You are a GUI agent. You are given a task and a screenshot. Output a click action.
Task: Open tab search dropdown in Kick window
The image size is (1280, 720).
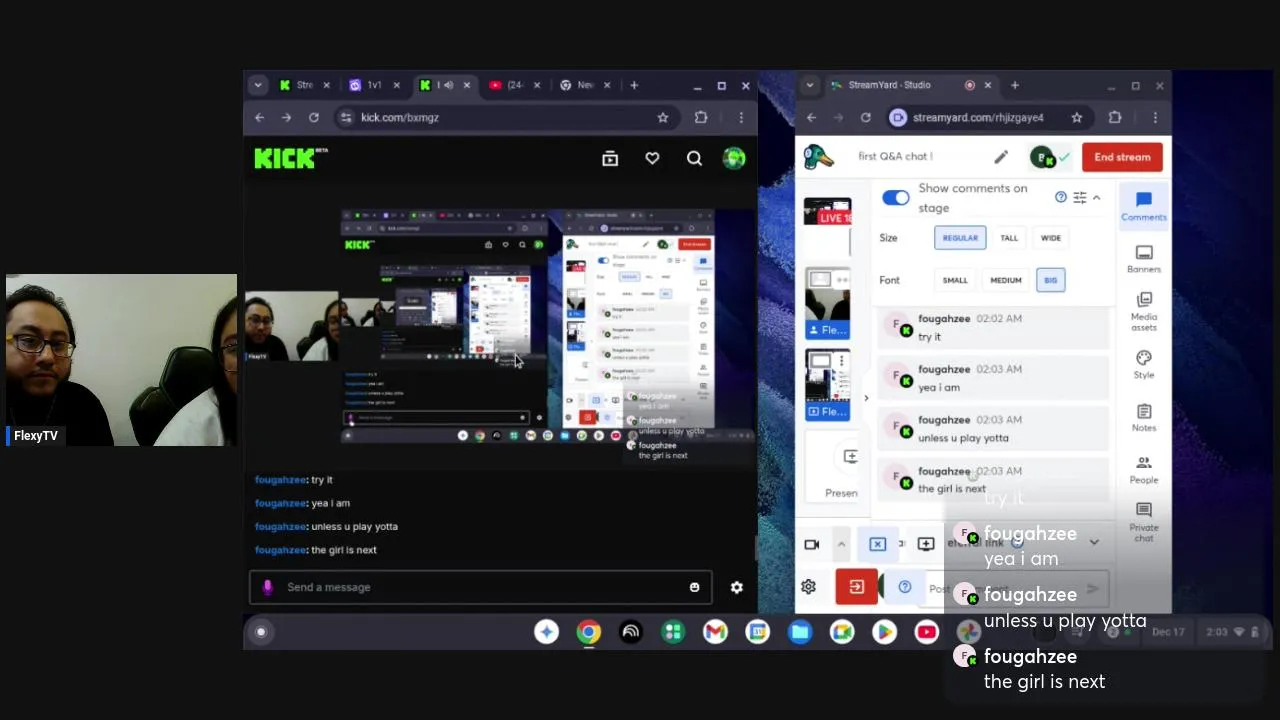point(258,85)
